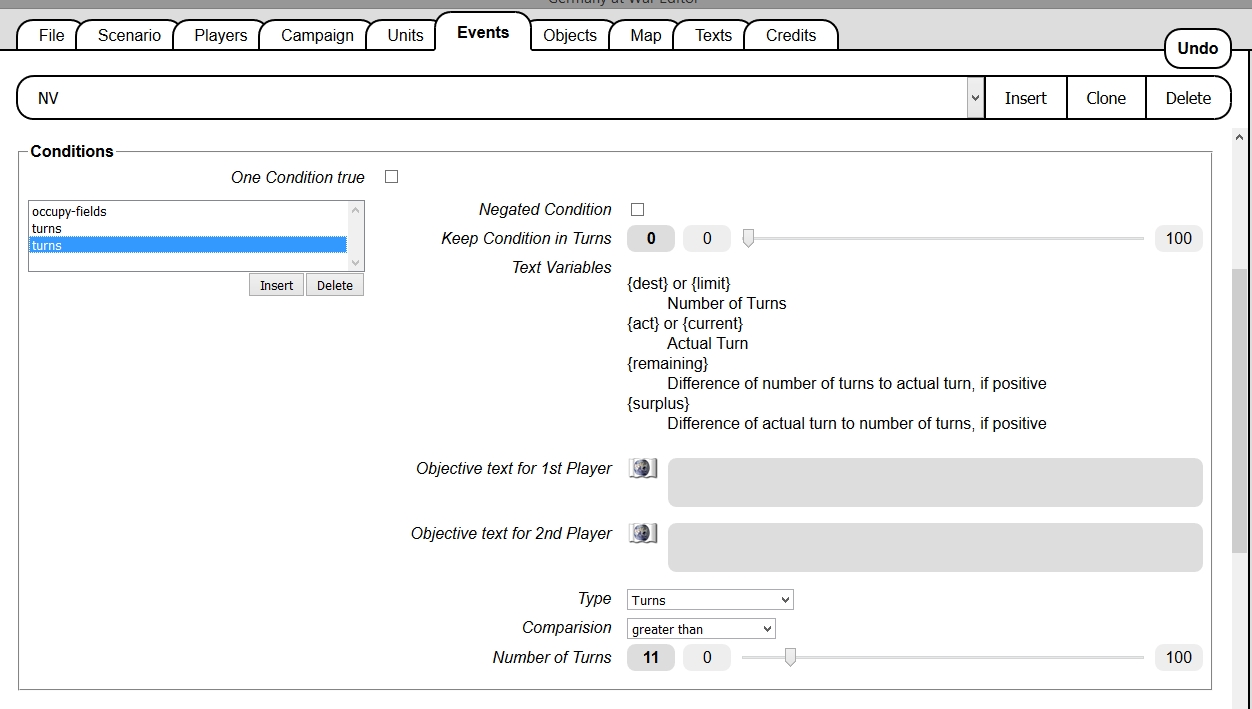The height and width of the screenshot is (709, 1252).
Task: Delete the selected condition from the list
Action: (335, 285)
